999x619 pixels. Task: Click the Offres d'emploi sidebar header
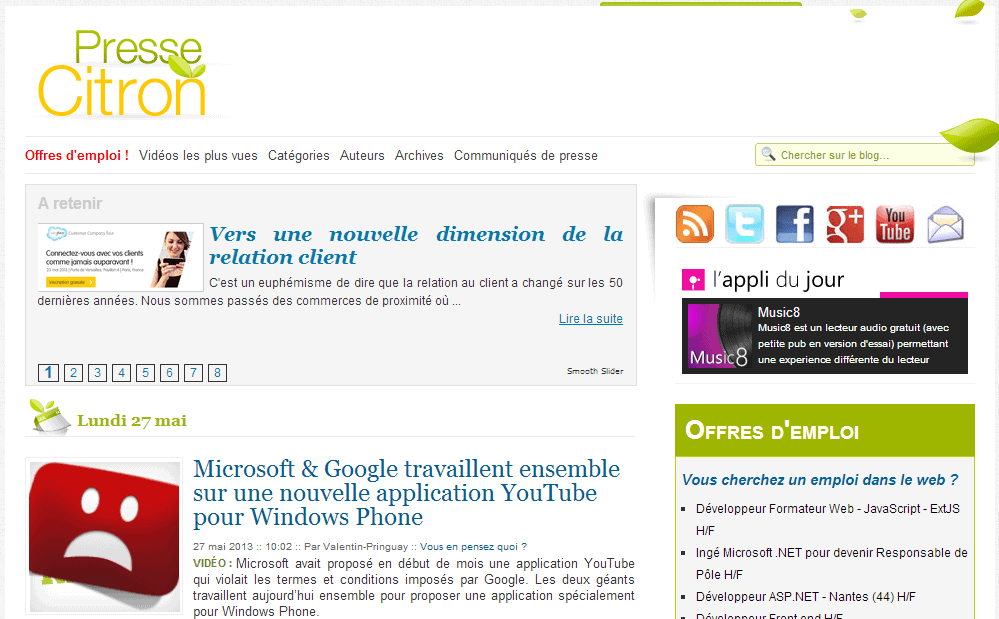point(824,430)
